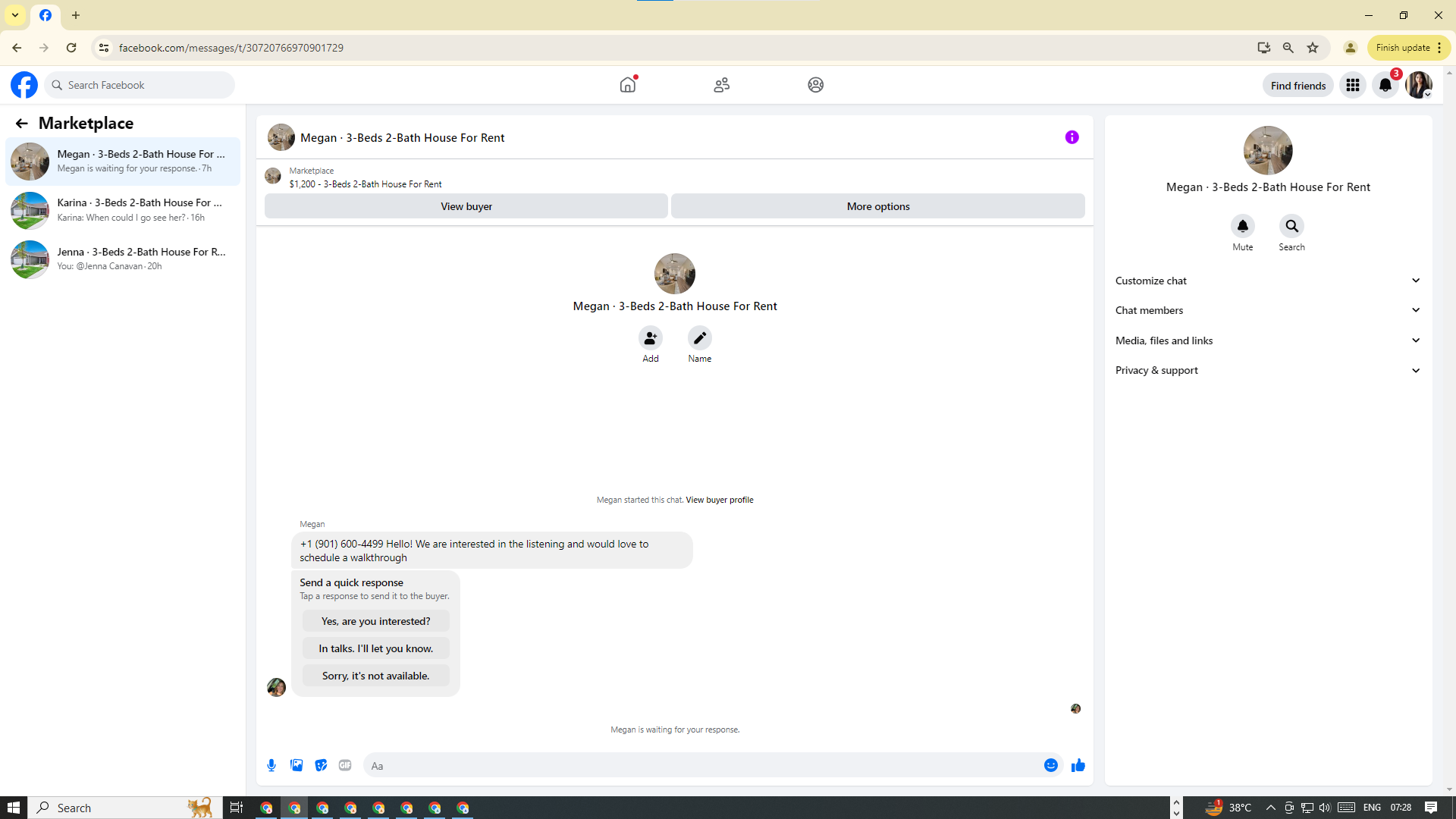Attach a photo using the image icon
Viewport: 1456px width, 819px height.
[297, 765]
